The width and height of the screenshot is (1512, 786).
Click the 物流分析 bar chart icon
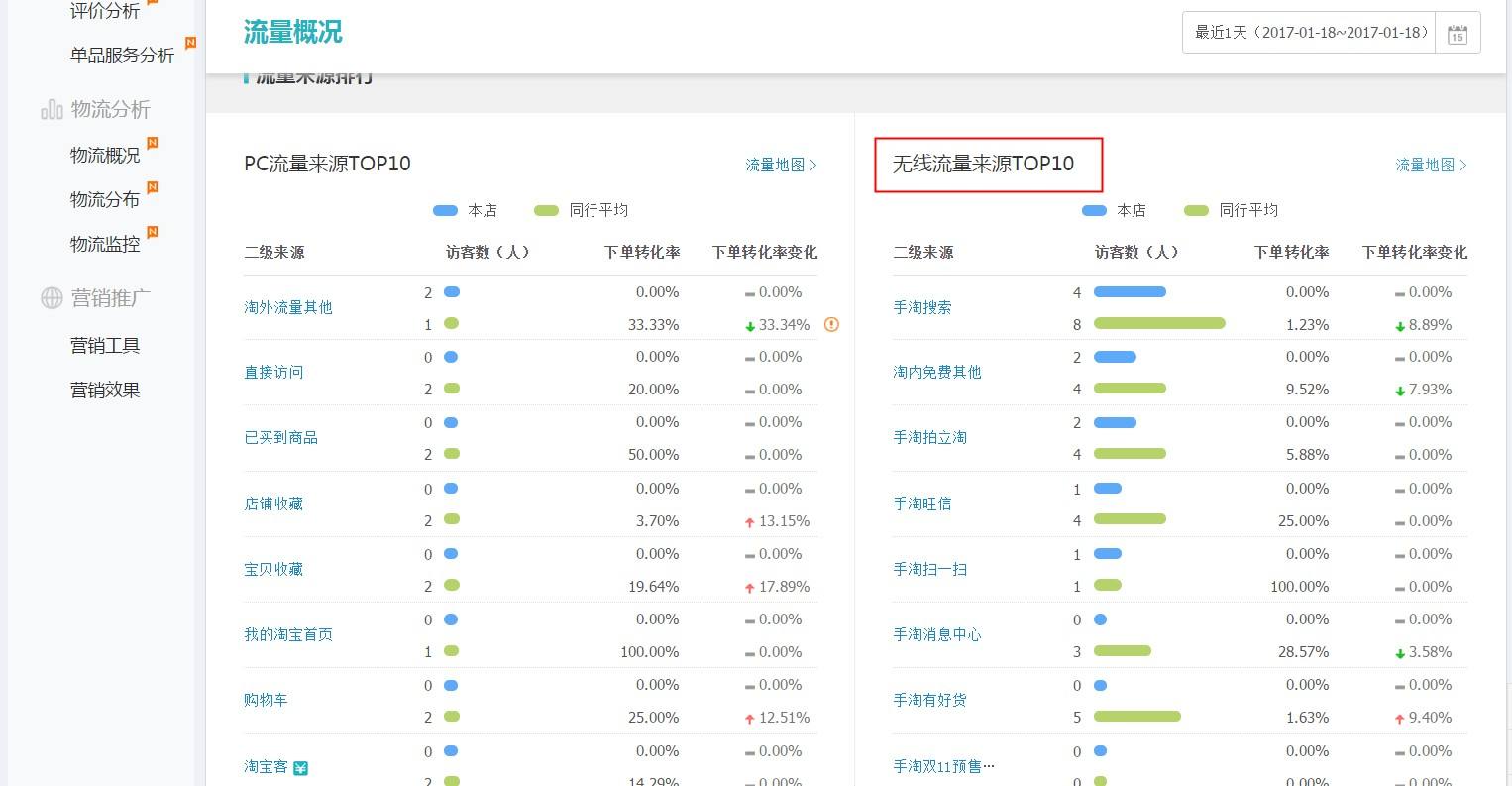tap(51, 109)
